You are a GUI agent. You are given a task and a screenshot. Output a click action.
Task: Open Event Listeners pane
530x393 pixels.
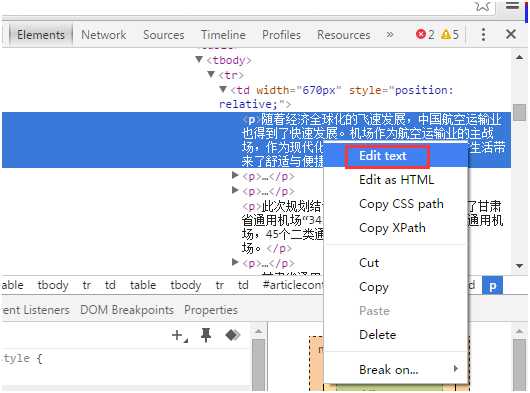[x=35, y=310]
